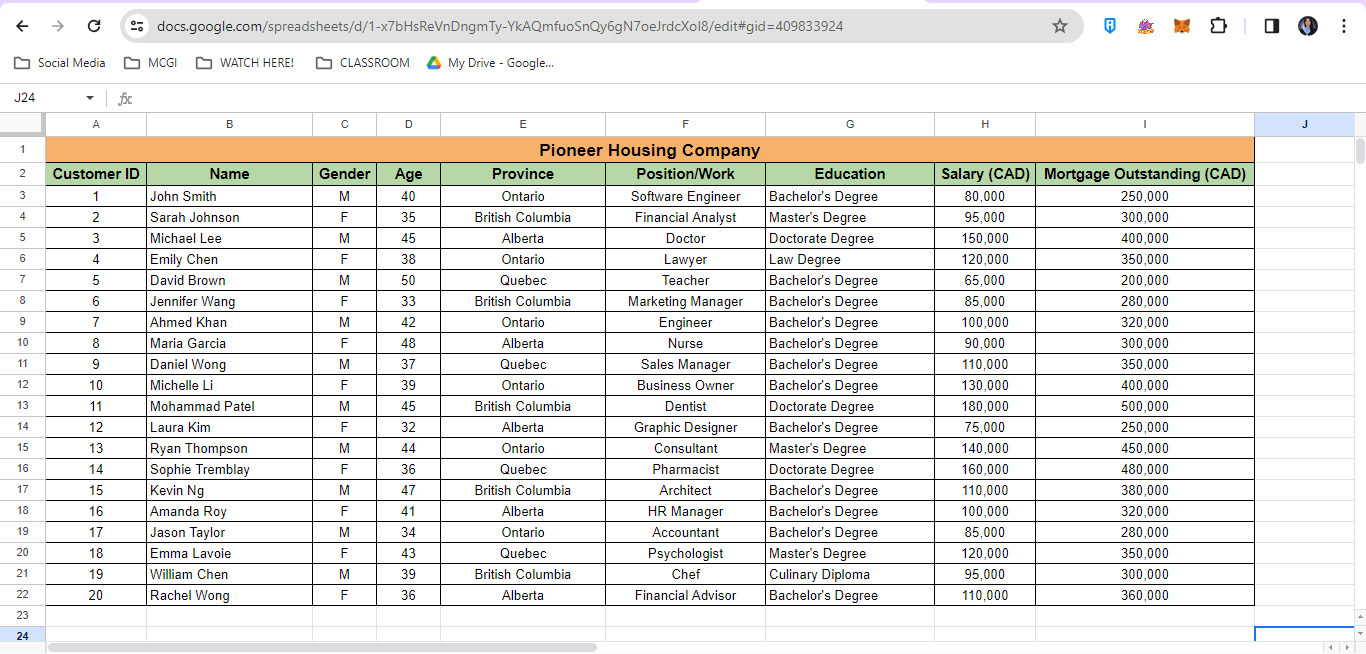Reload the Google Sheets page

pyautogui.click(x=94, y=26)
